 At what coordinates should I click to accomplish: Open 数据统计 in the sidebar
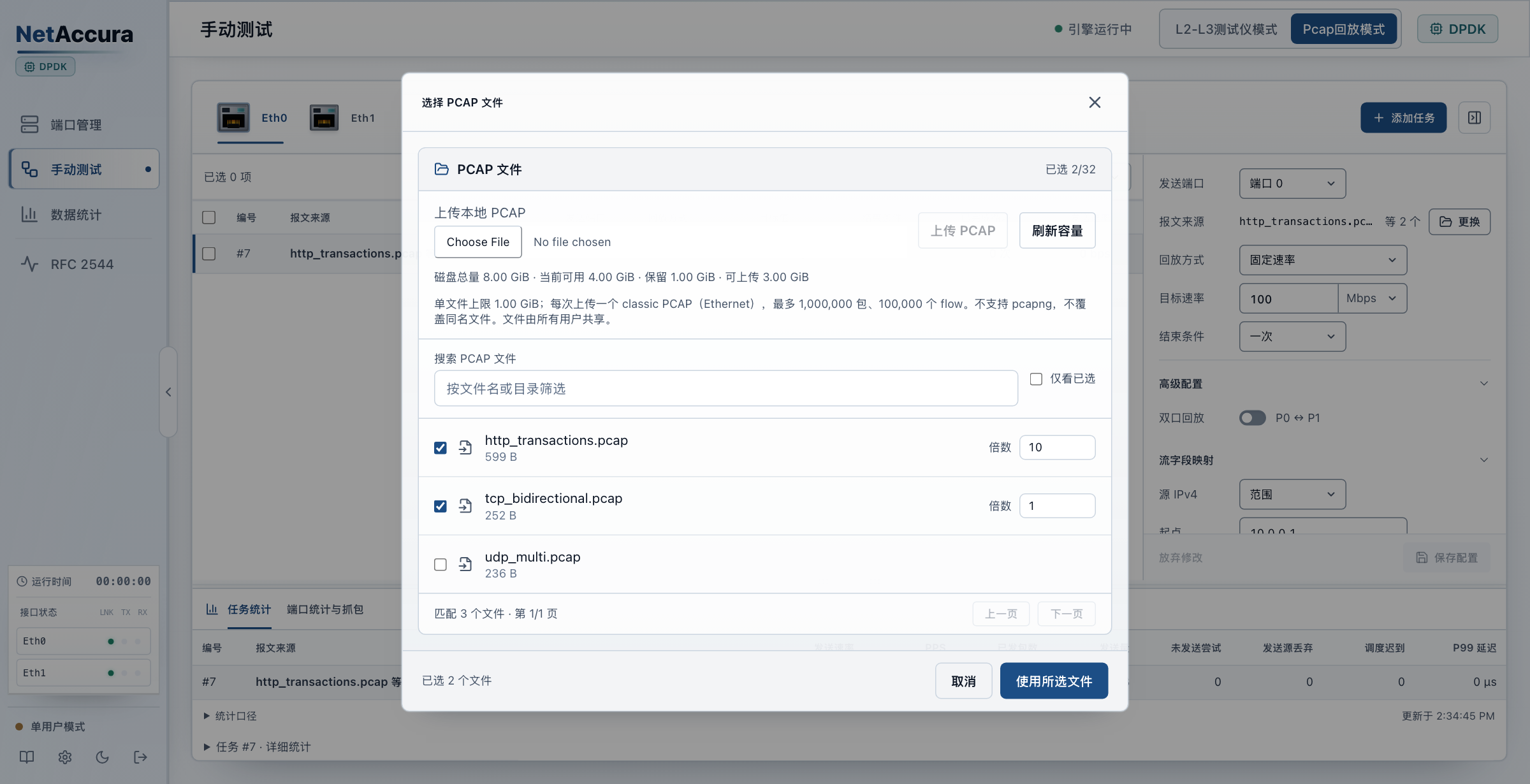coord(84,215)
